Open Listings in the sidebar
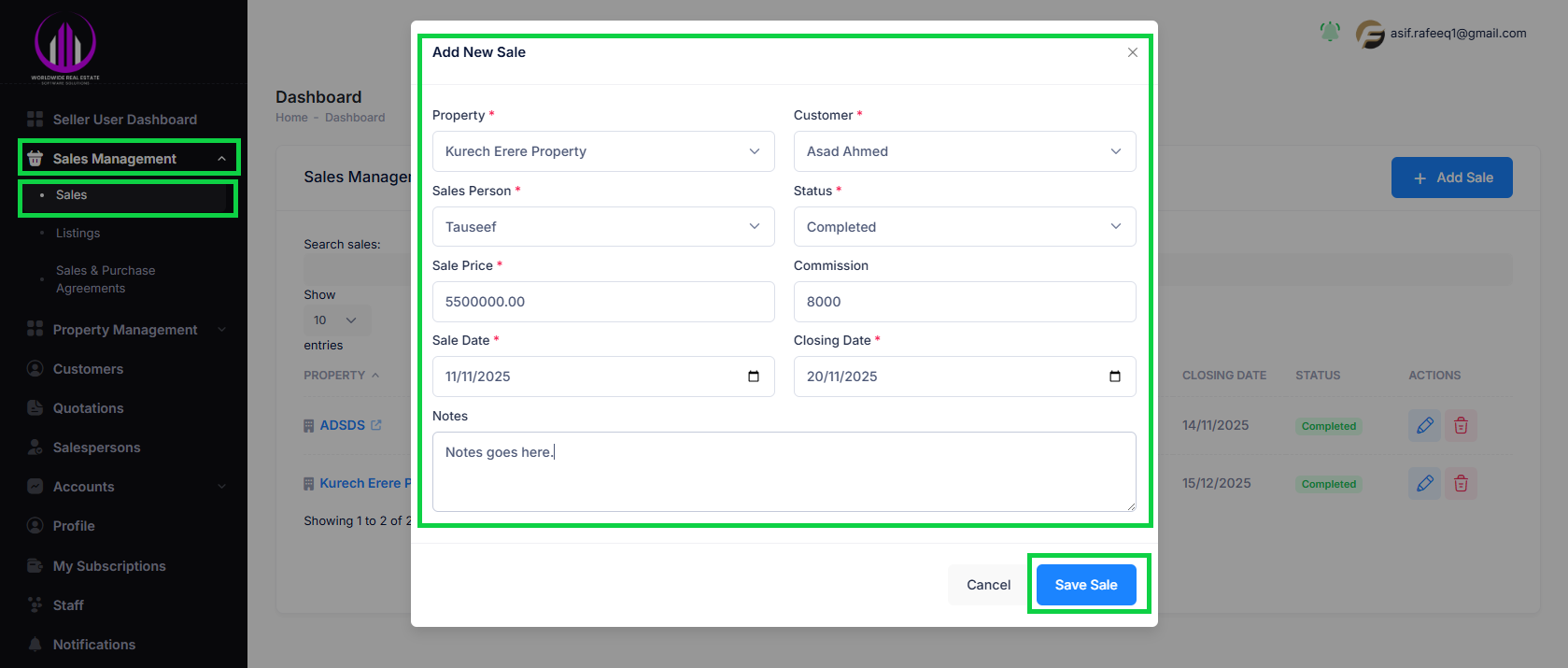The height and width of the screenshot is (668, 1568). point(78,234)
